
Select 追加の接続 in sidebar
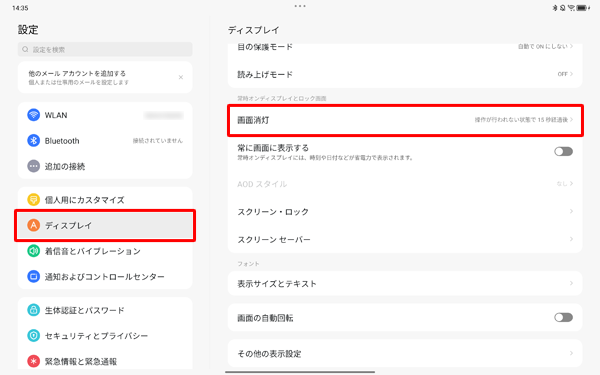[105, 166]
